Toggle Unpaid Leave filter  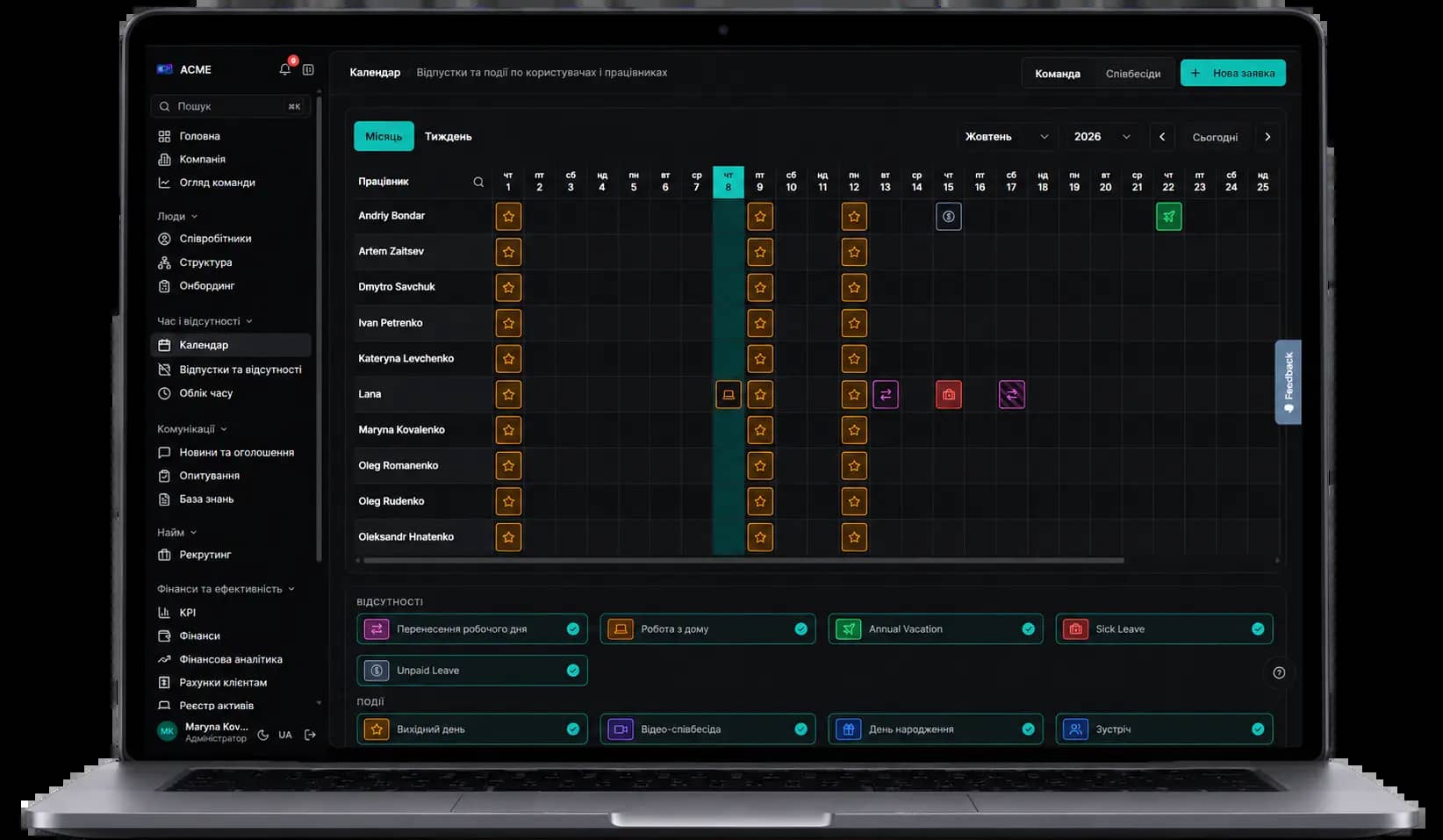click(x=472, y=670)
